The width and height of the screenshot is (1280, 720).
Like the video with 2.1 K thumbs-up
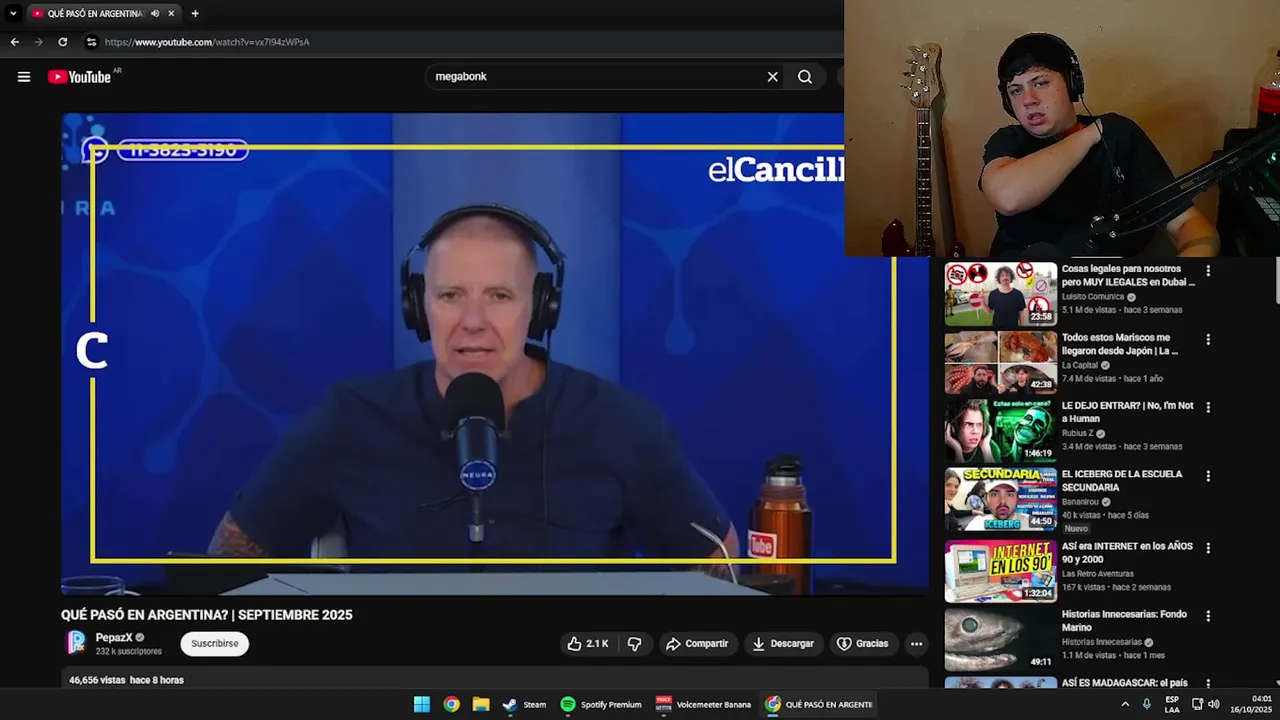[588, 644]
